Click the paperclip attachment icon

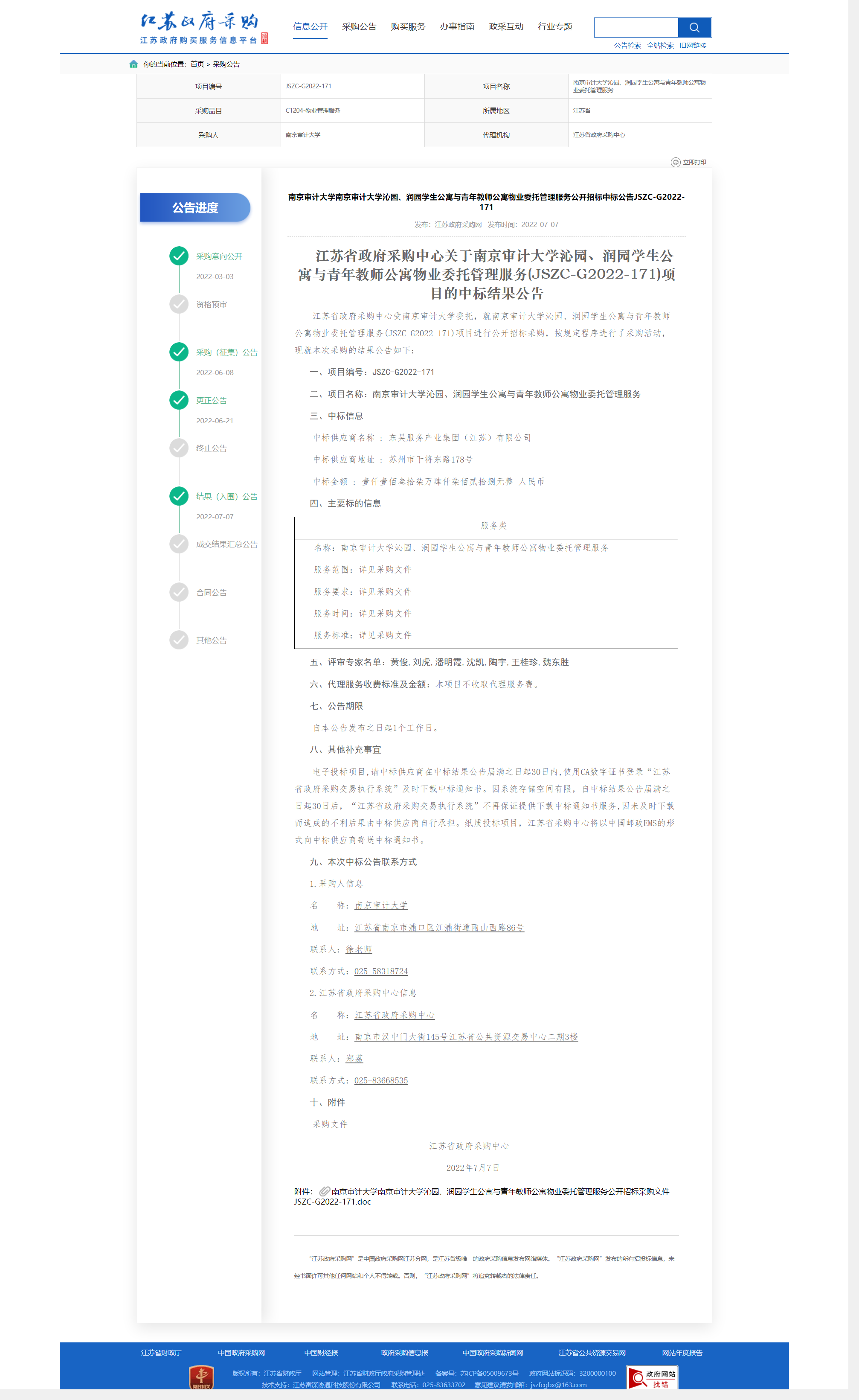pos(325,1191)
